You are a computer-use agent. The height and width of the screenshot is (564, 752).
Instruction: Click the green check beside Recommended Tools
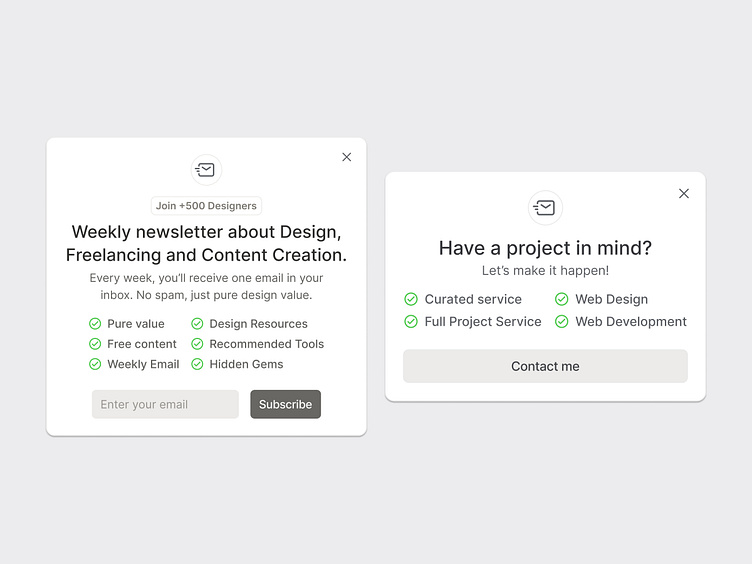pyautogui.click(x=197, y=344)
